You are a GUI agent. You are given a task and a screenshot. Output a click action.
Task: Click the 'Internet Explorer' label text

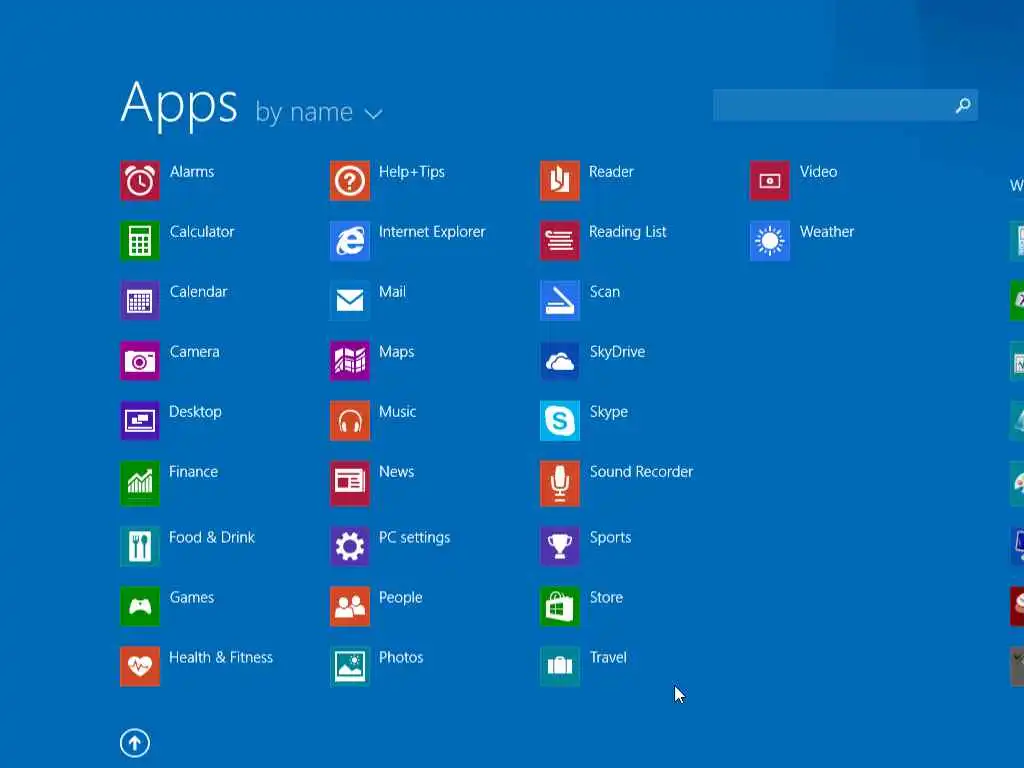tap(432, 232)
